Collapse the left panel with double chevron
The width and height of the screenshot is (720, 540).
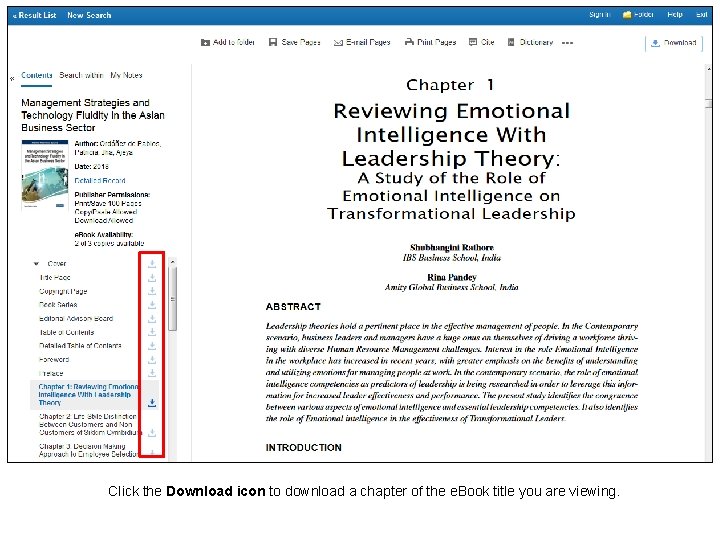[x=12, y=79]
